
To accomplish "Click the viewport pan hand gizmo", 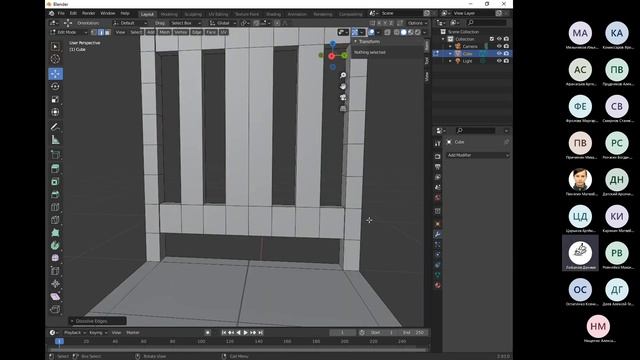I will tap(343, 86).
